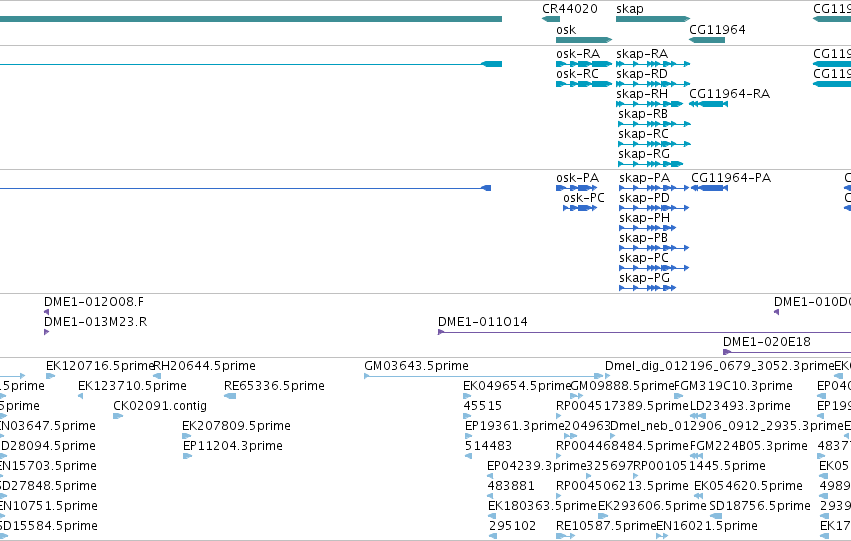Click the EK120716.5prime EST label
Screen dimensions: 851x541
tap(100, 366)
